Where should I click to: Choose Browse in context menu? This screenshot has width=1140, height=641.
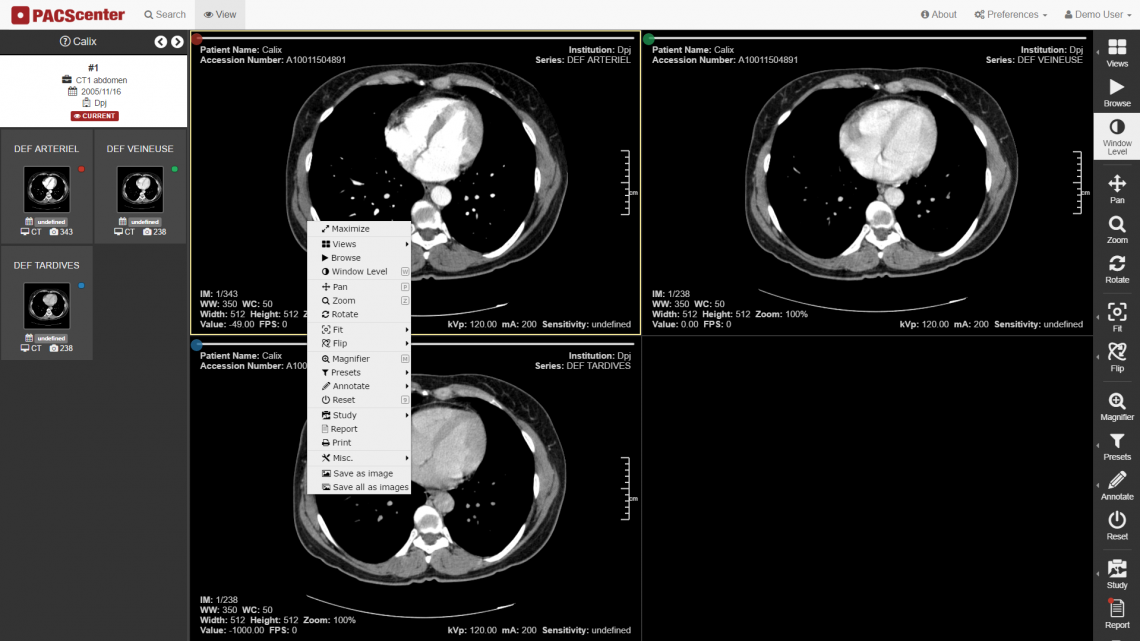tap(359, 258)
